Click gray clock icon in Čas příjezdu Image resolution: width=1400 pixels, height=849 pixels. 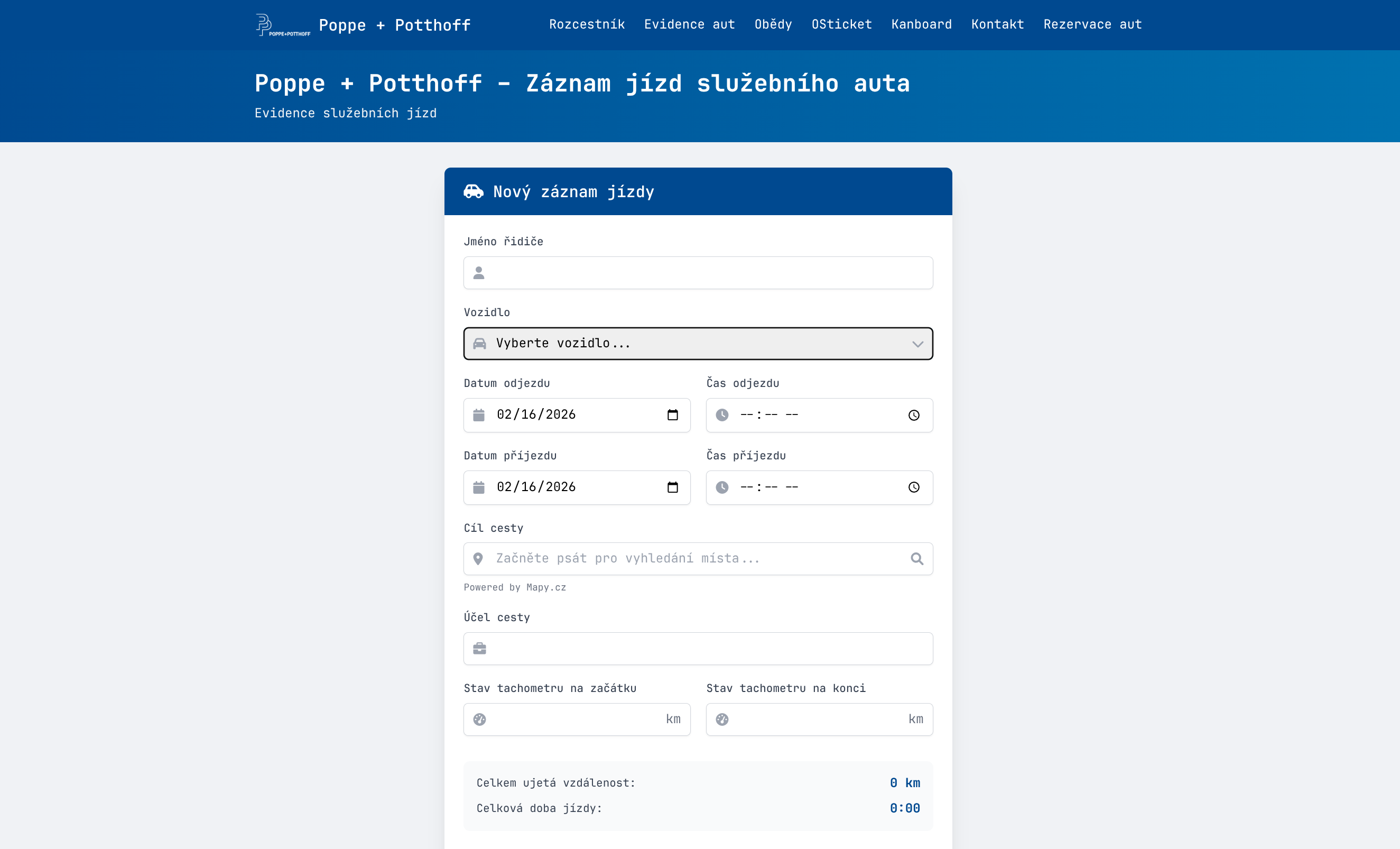pos(722,487)
